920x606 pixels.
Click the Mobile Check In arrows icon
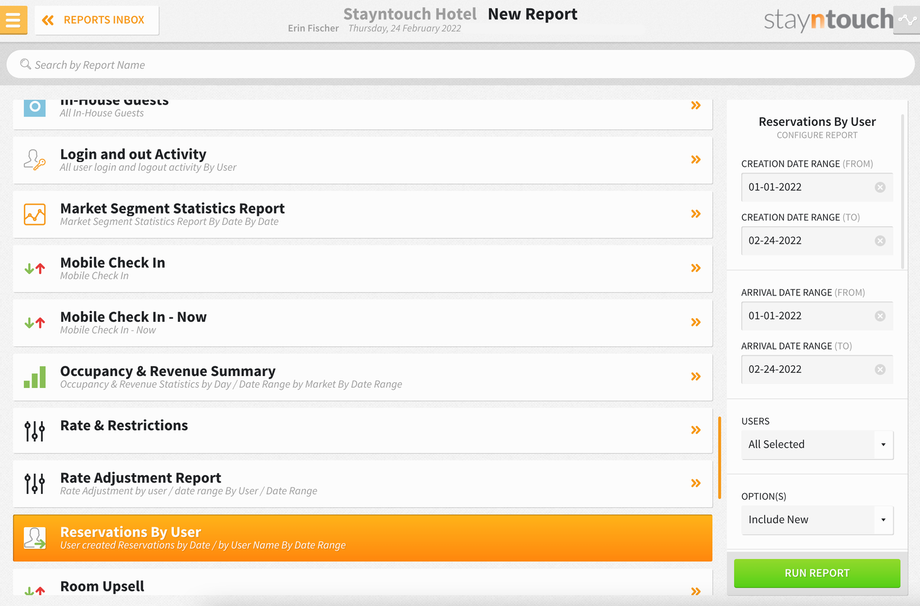coord(35,269)
